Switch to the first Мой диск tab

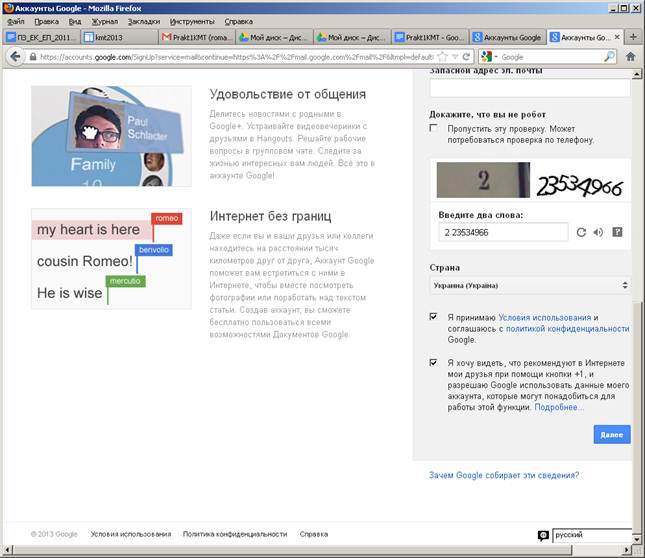coord(274,37)
